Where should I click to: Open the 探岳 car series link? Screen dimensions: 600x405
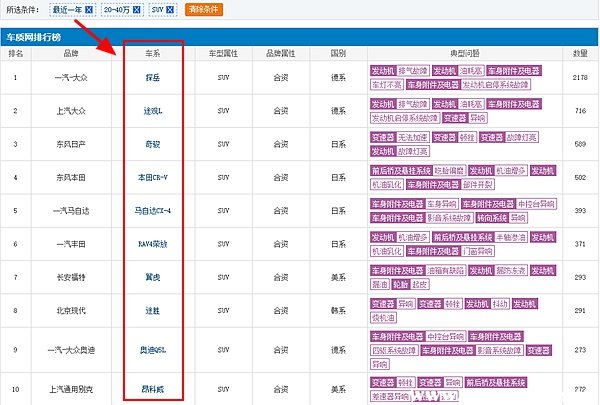click(x=152, y=76)
